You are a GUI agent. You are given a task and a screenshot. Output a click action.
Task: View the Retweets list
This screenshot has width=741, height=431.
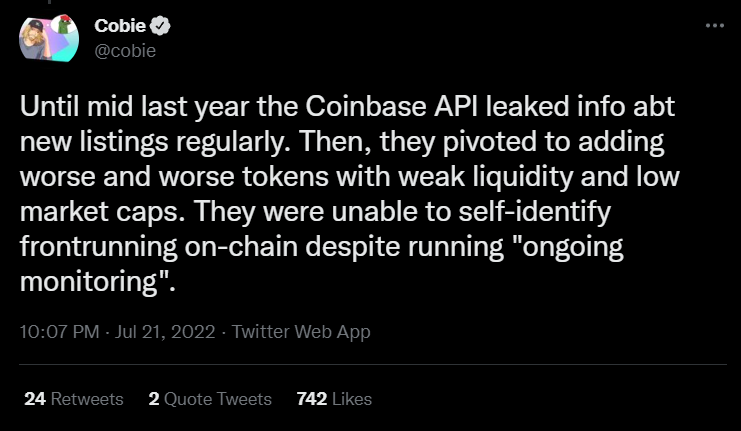pyautogui.click(x=87, y=398)
